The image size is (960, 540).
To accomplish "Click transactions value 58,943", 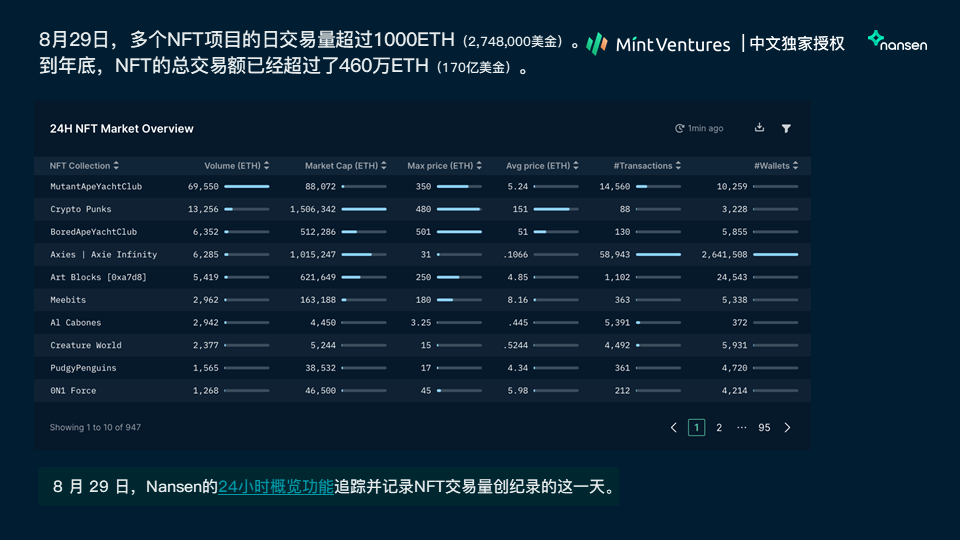I will point(615,254).
